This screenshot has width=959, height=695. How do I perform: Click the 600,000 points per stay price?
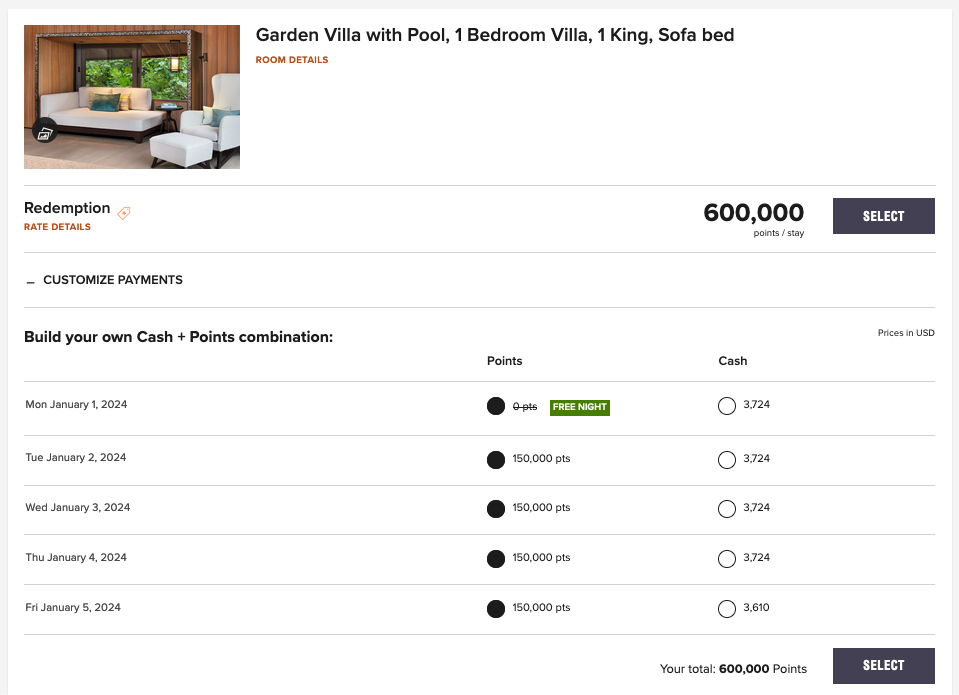point(752,214)
